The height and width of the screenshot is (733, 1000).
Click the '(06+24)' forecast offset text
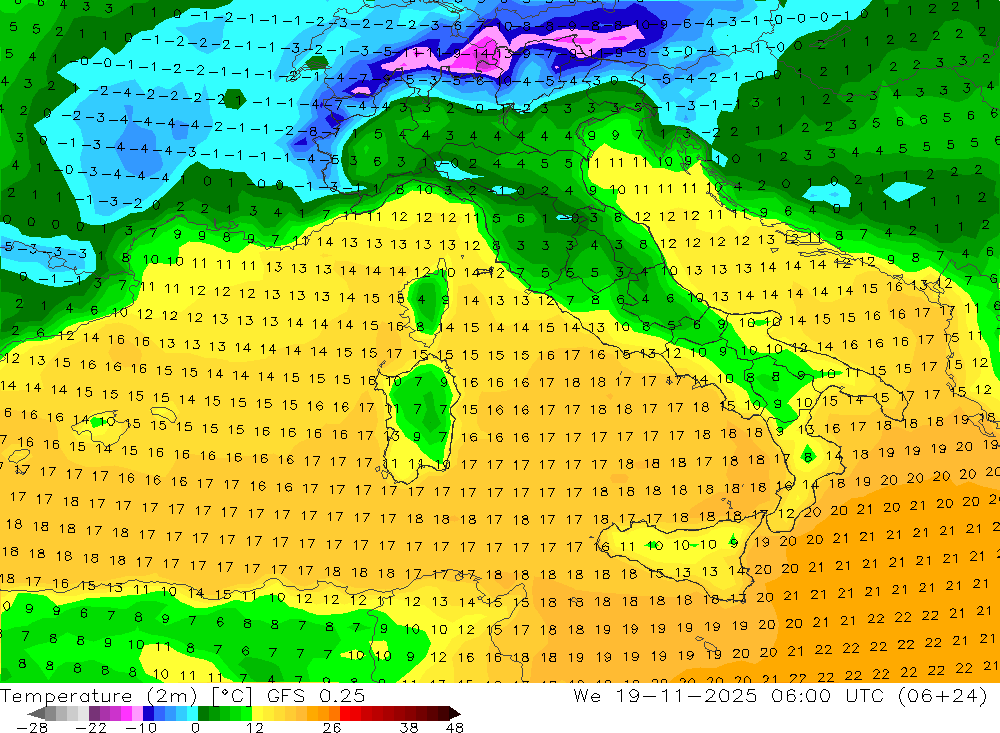[x=943, y=695]
